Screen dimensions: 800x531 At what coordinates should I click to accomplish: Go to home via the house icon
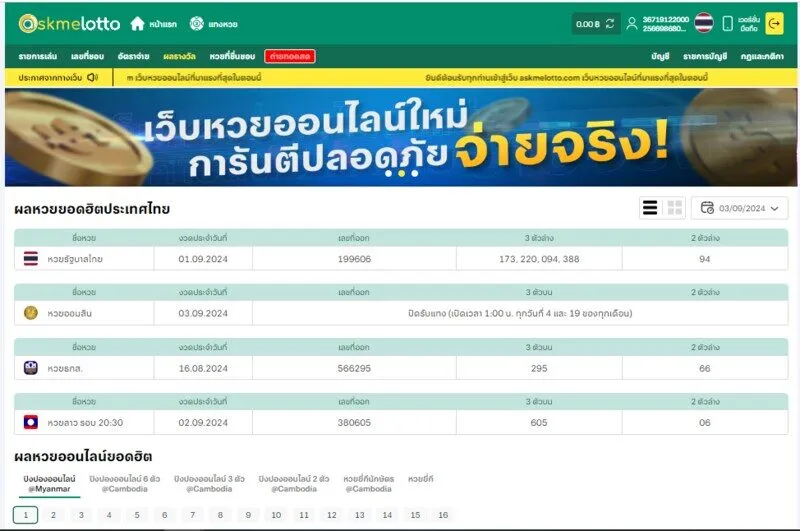tap(137, 23)
